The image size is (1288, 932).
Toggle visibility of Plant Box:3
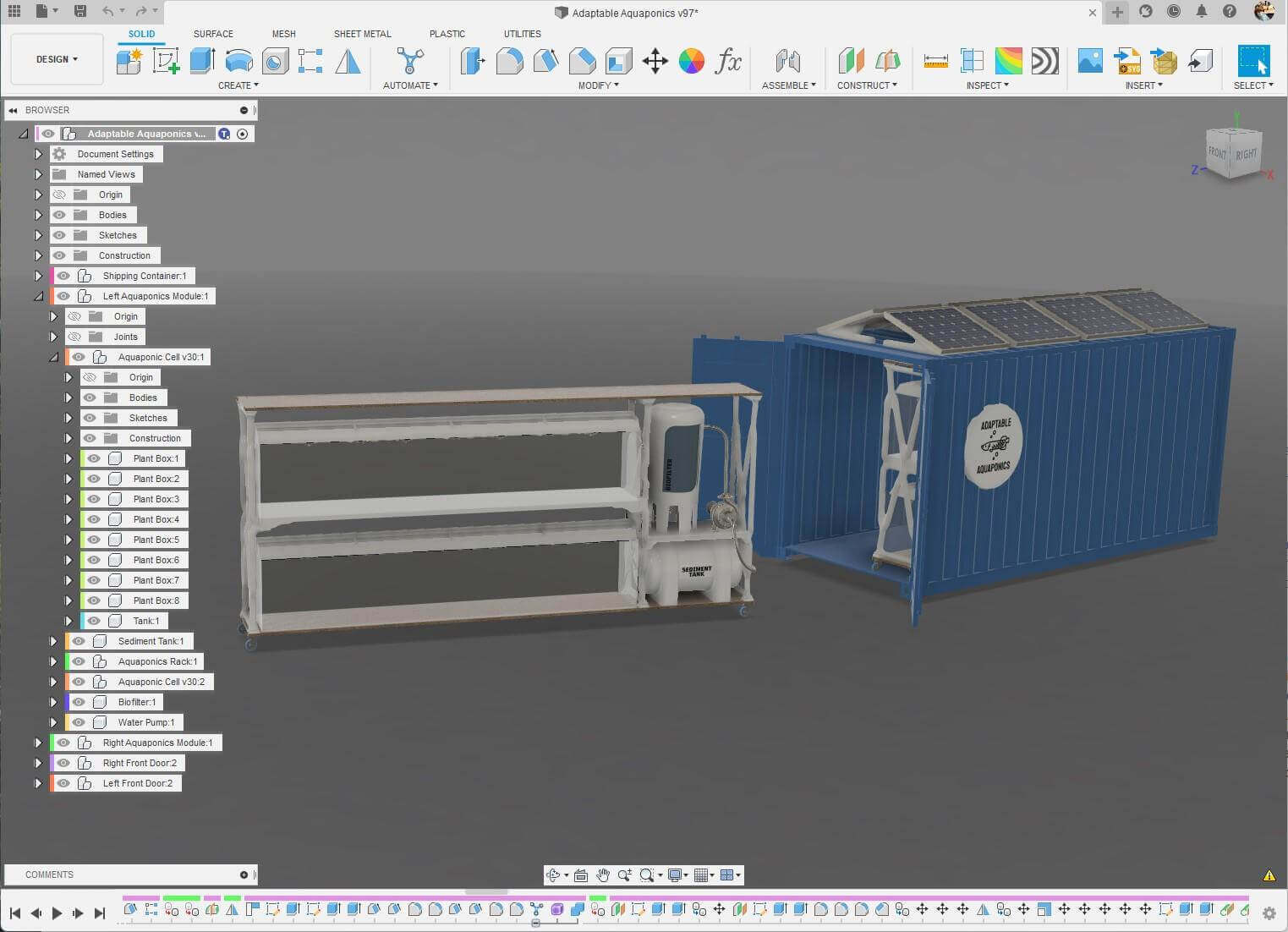point(93,499)
